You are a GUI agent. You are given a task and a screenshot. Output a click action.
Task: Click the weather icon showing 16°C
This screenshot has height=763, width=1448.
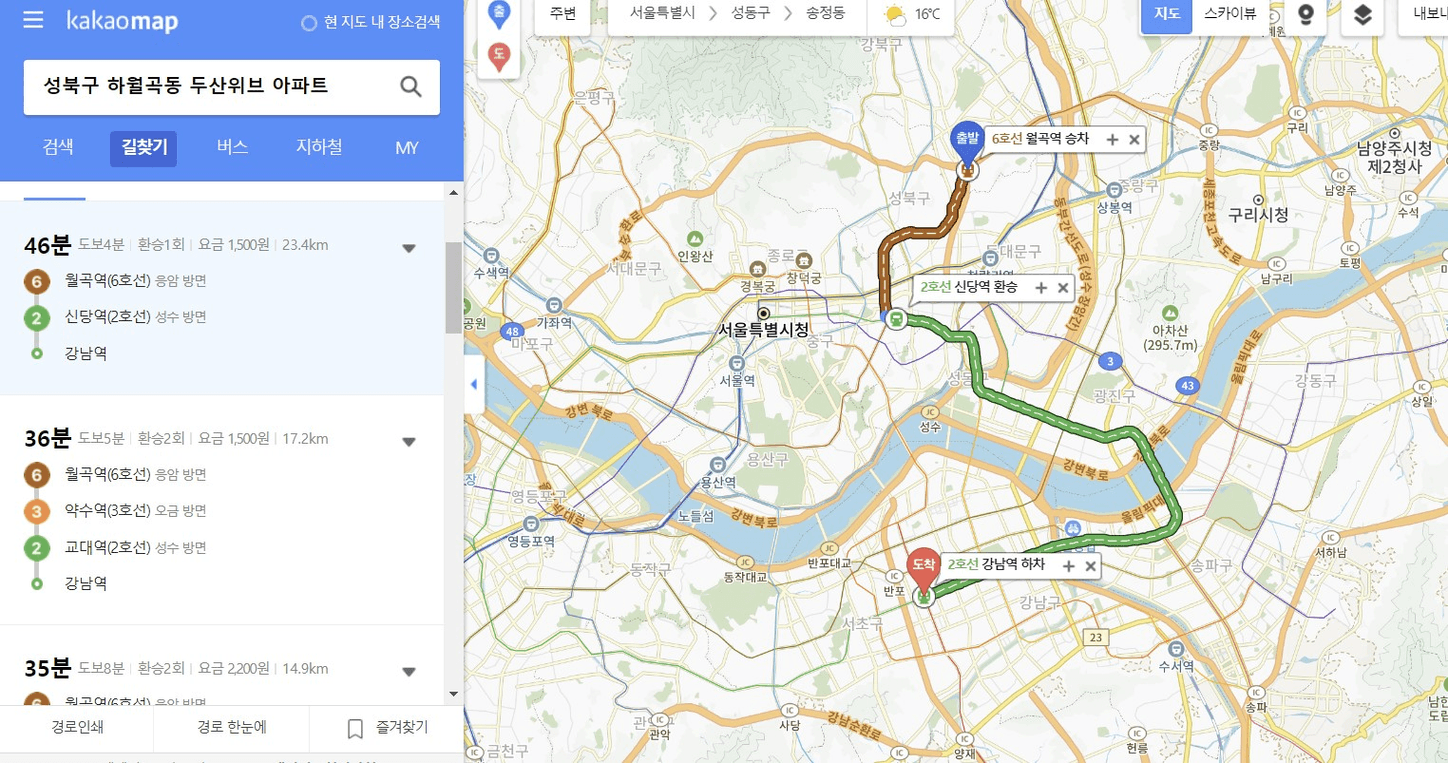click(894, 15)
